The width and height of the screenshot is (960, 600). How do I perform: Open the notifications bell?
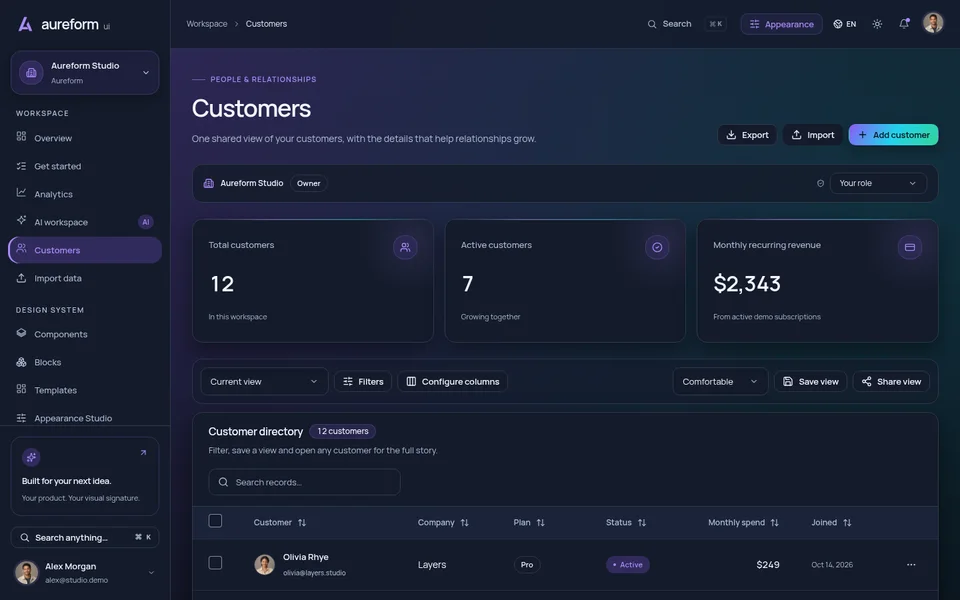coord(904,24)
